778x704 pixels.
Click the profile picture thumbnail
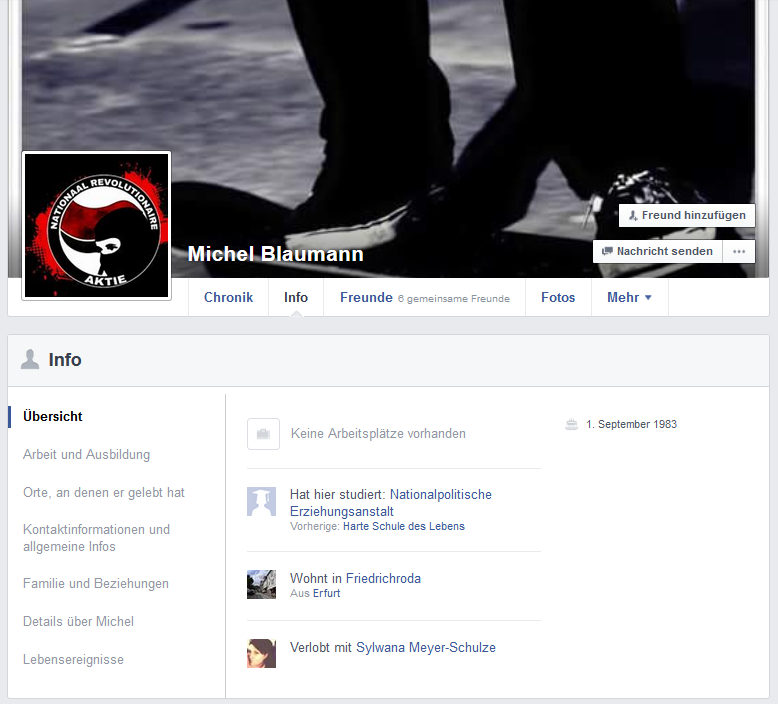pyautogui.click(x=97, y=225)
